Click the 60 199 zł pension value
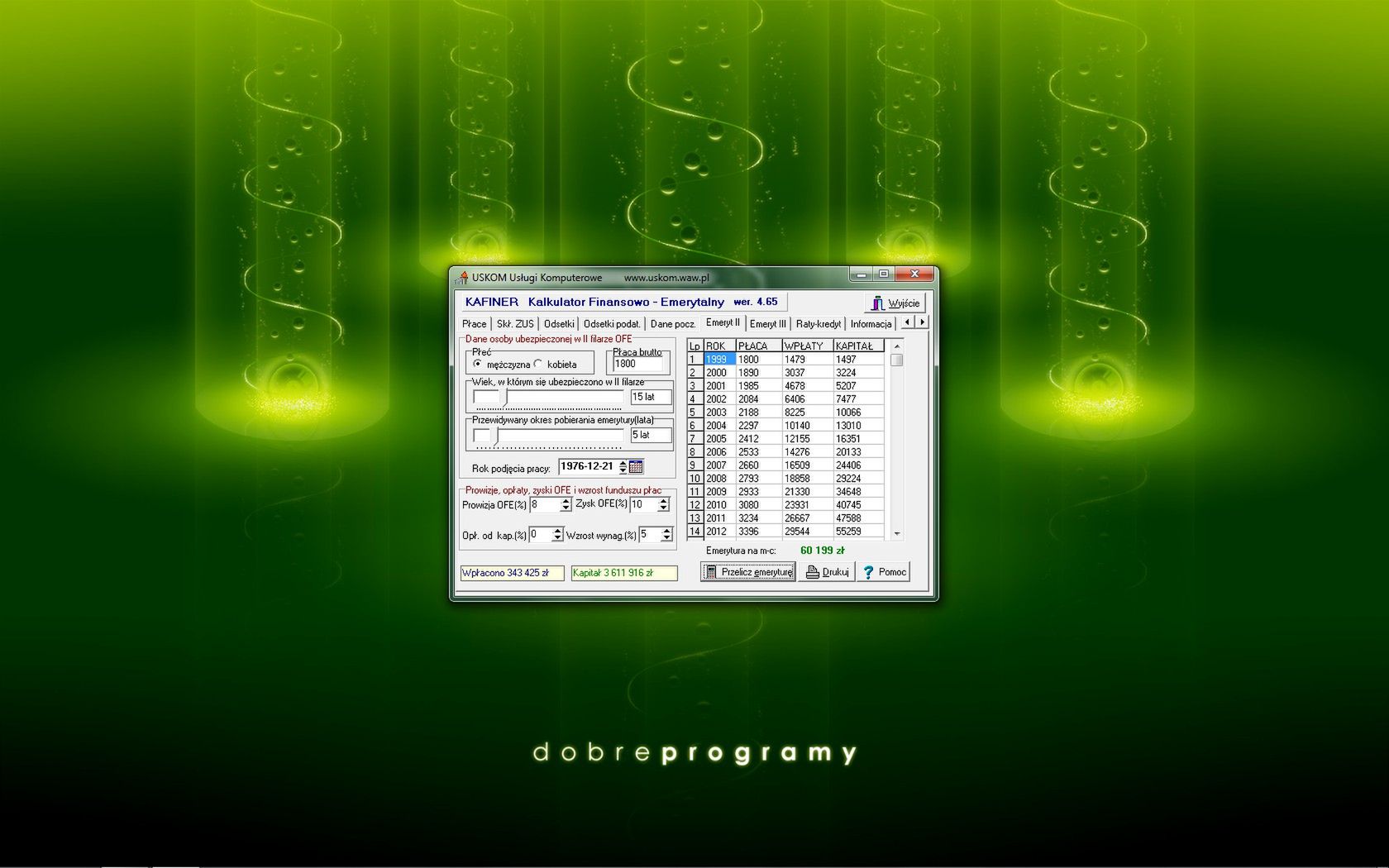This screenshot has height=868, width=1389. pyautogui.click(x=822, y=551)
